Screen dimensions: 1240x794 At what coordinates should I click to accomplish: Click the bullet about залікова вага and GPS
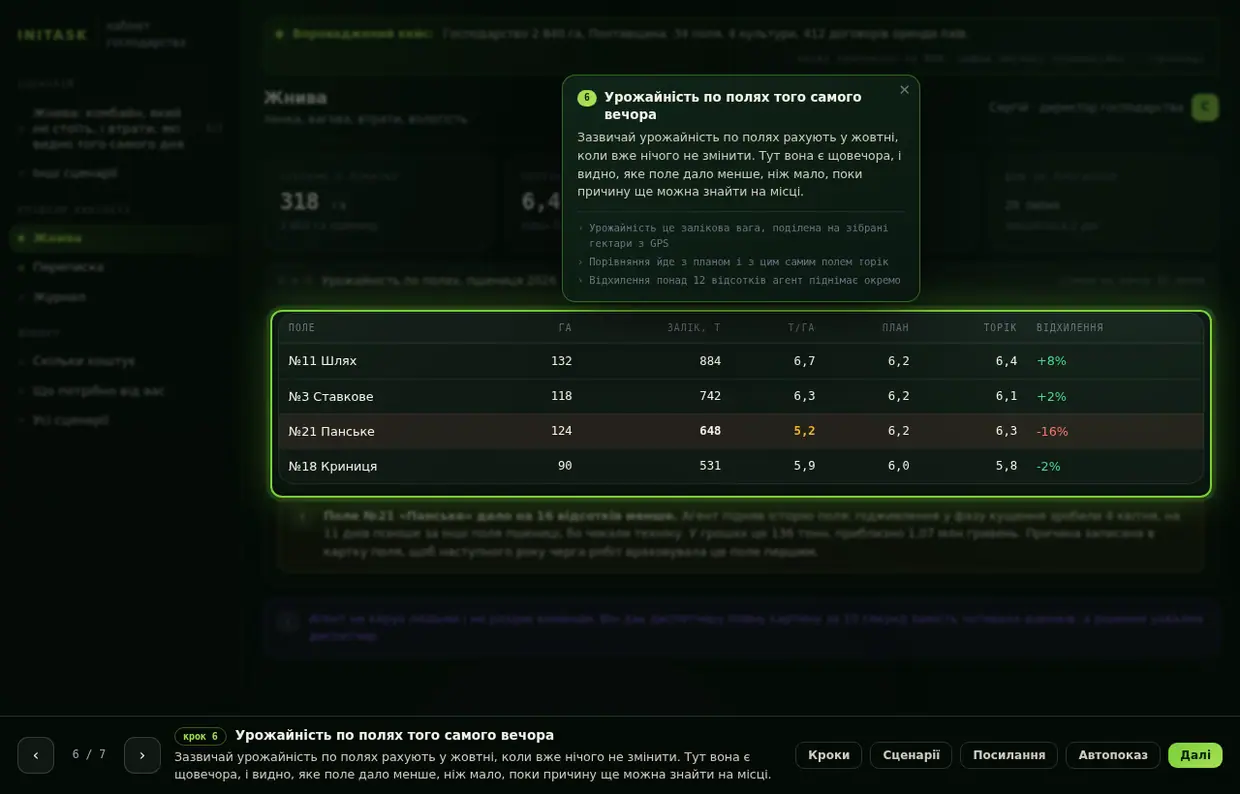[738, 236]
